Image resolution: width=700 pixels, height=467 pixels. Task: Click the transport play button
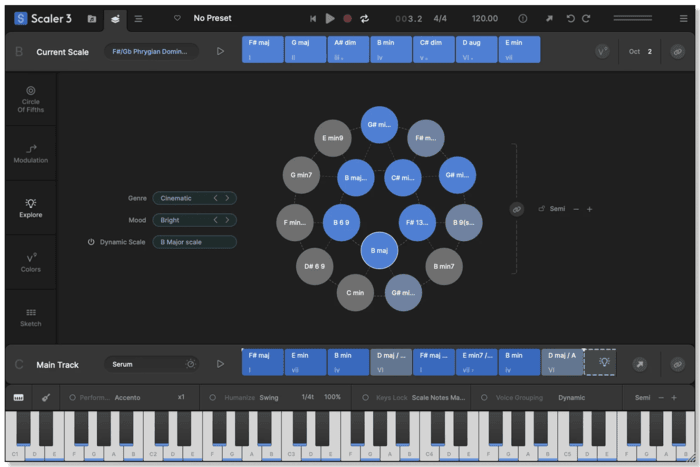point(330,18)
